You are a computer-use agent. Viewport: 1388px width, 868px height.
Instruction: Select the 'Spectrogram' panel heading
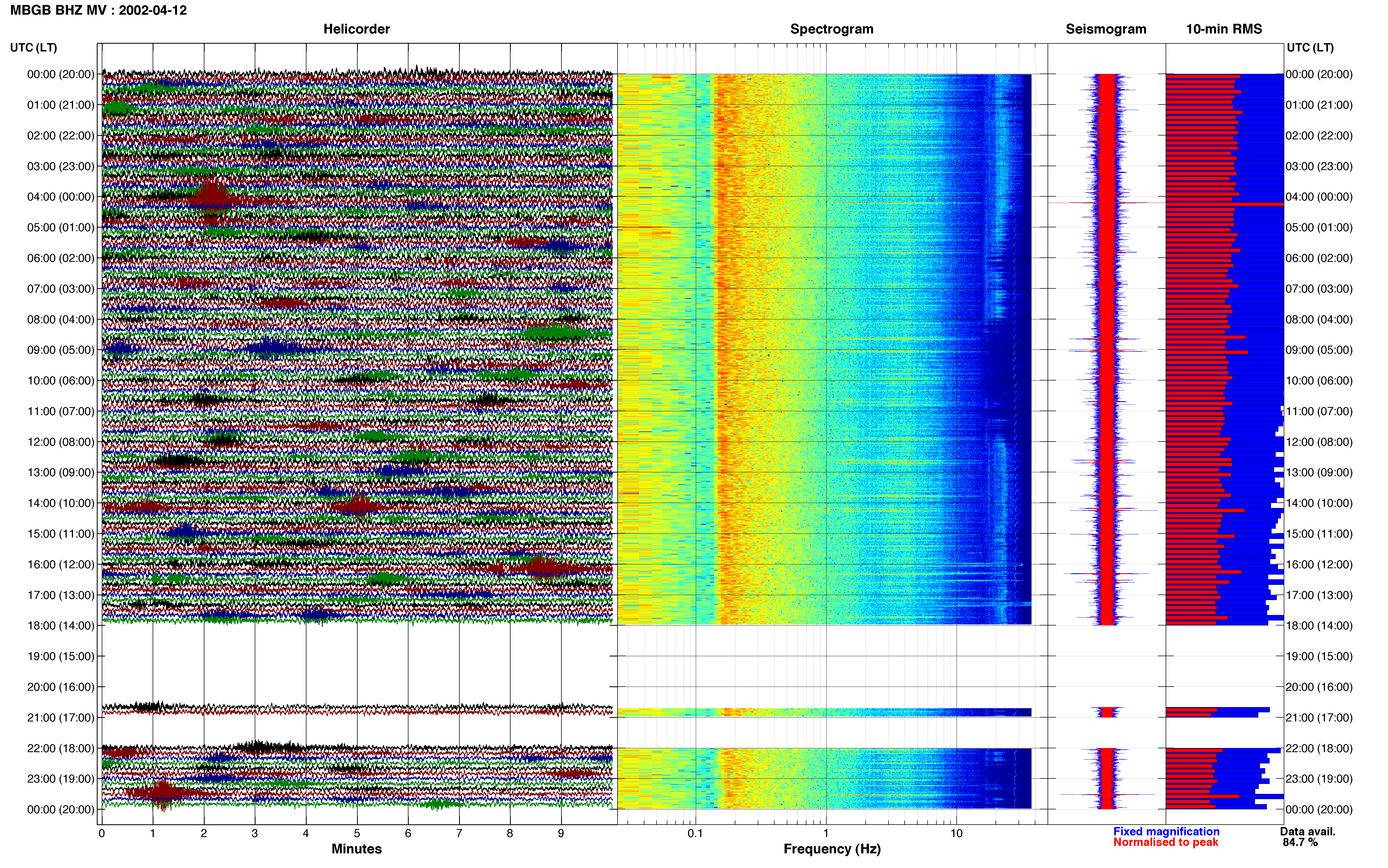coord(832,29)
